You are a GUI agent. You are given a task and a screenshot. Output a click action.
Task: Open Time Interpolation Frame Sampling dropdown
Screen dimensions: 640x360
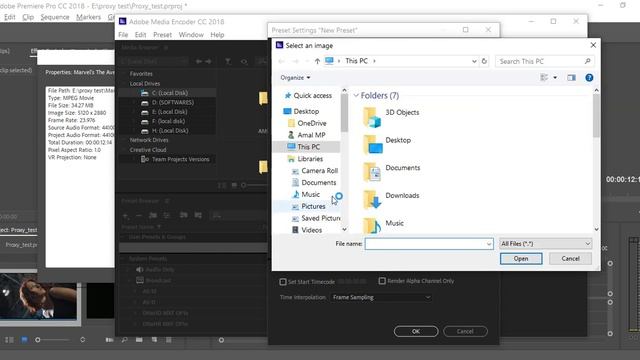pyautogui.click(x=381, y=298)
